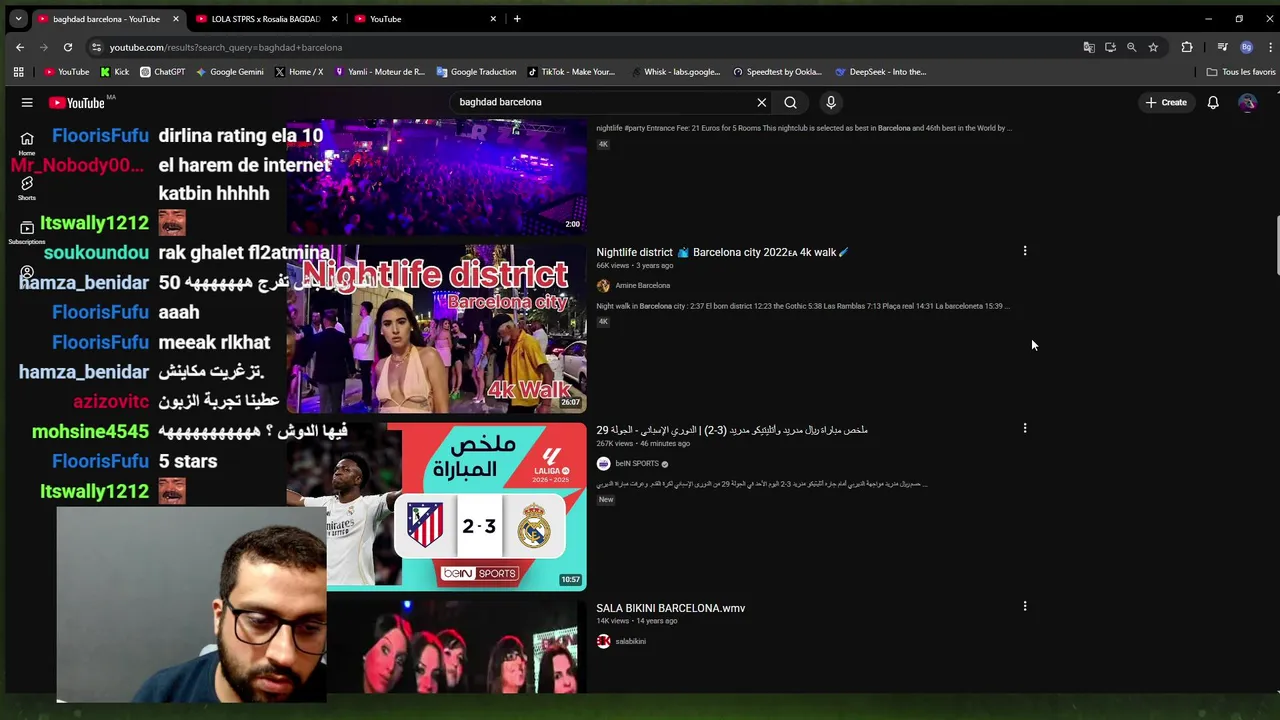The height and width of the screenshot is (720, 1280).
Task: Open Shorts in the sidebar
Action: 27,188
